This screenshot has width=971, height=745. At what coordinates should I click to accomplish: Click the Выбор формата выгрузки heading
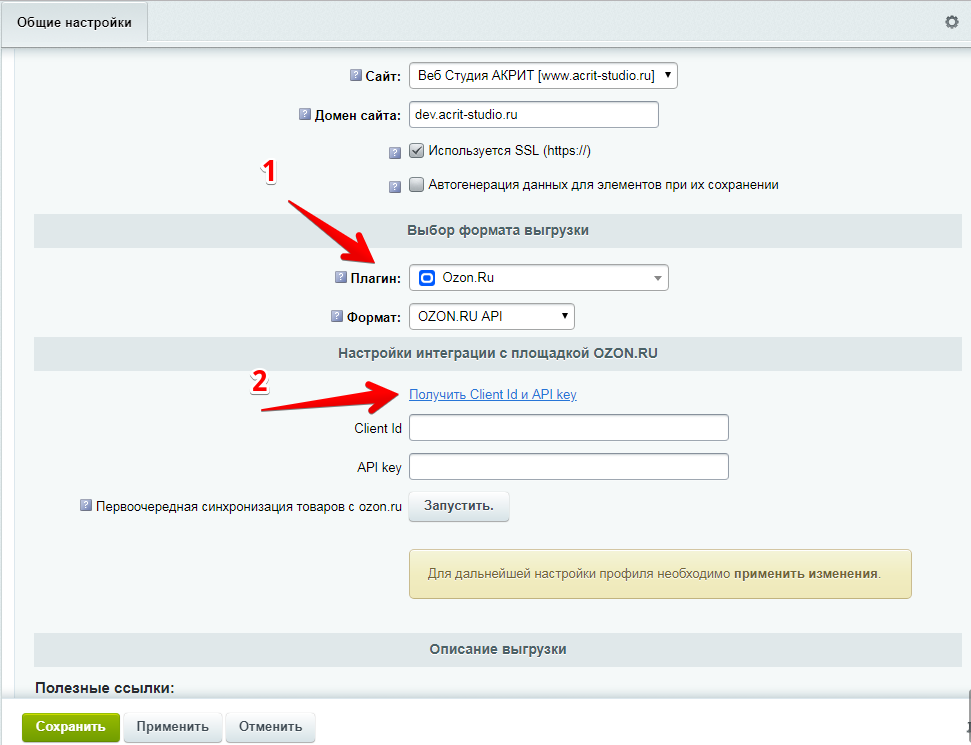tap(498, 230)
